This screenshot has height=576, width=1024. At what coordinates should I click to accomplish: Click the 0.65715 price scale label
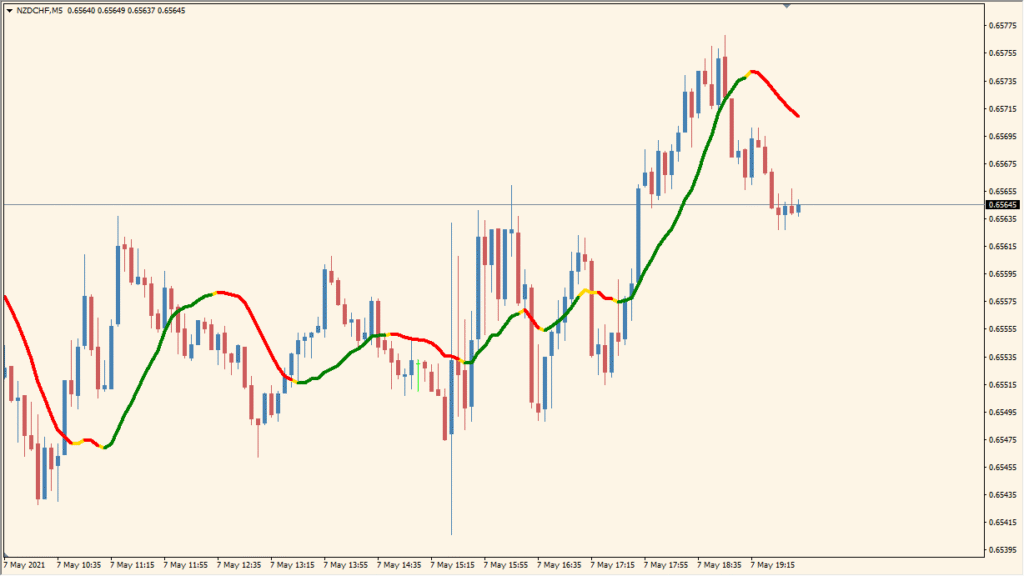pos(1002,108)
